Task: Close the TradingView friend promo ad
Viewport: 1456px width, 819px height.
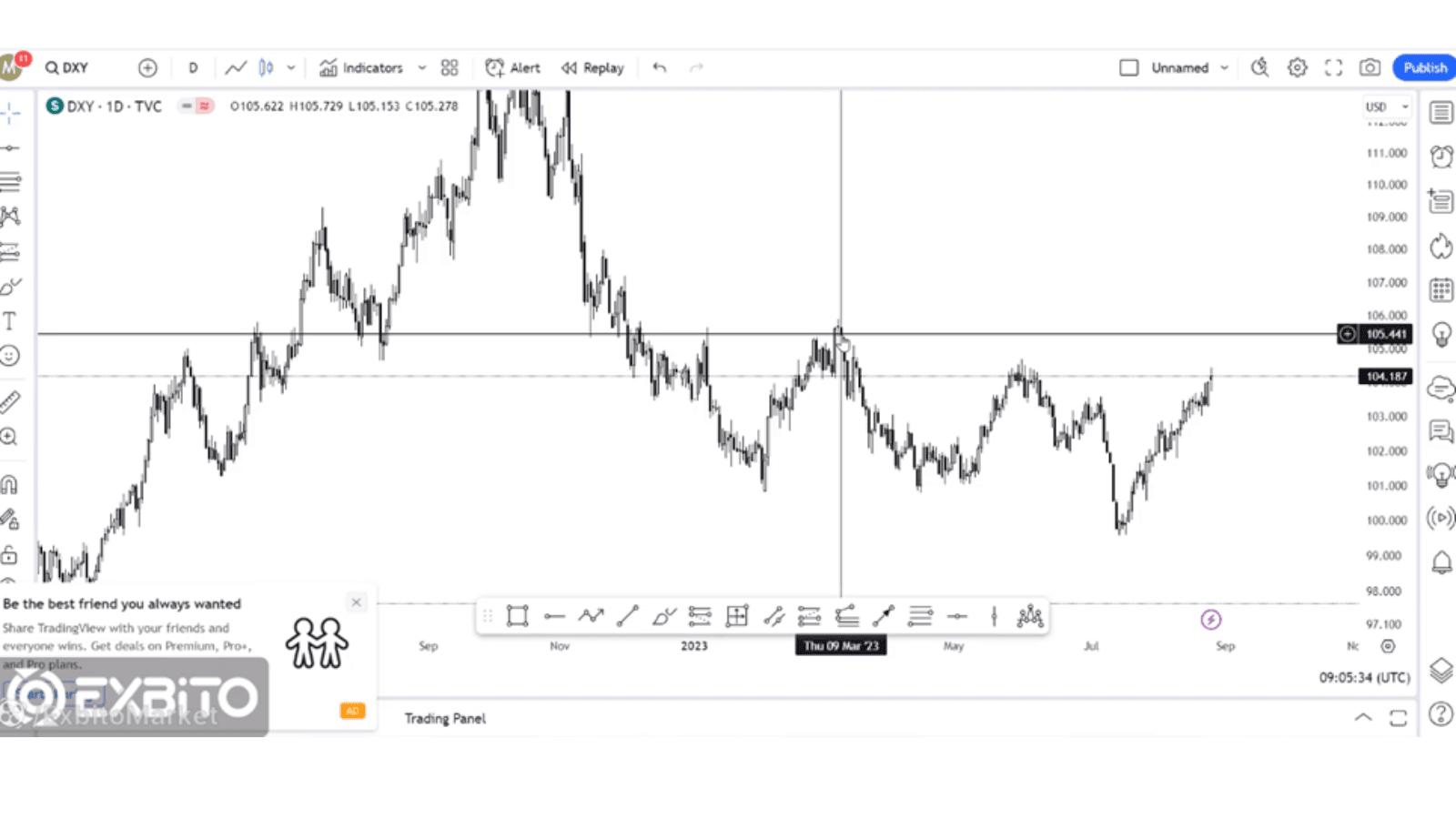Action: (x=357, y=602)
